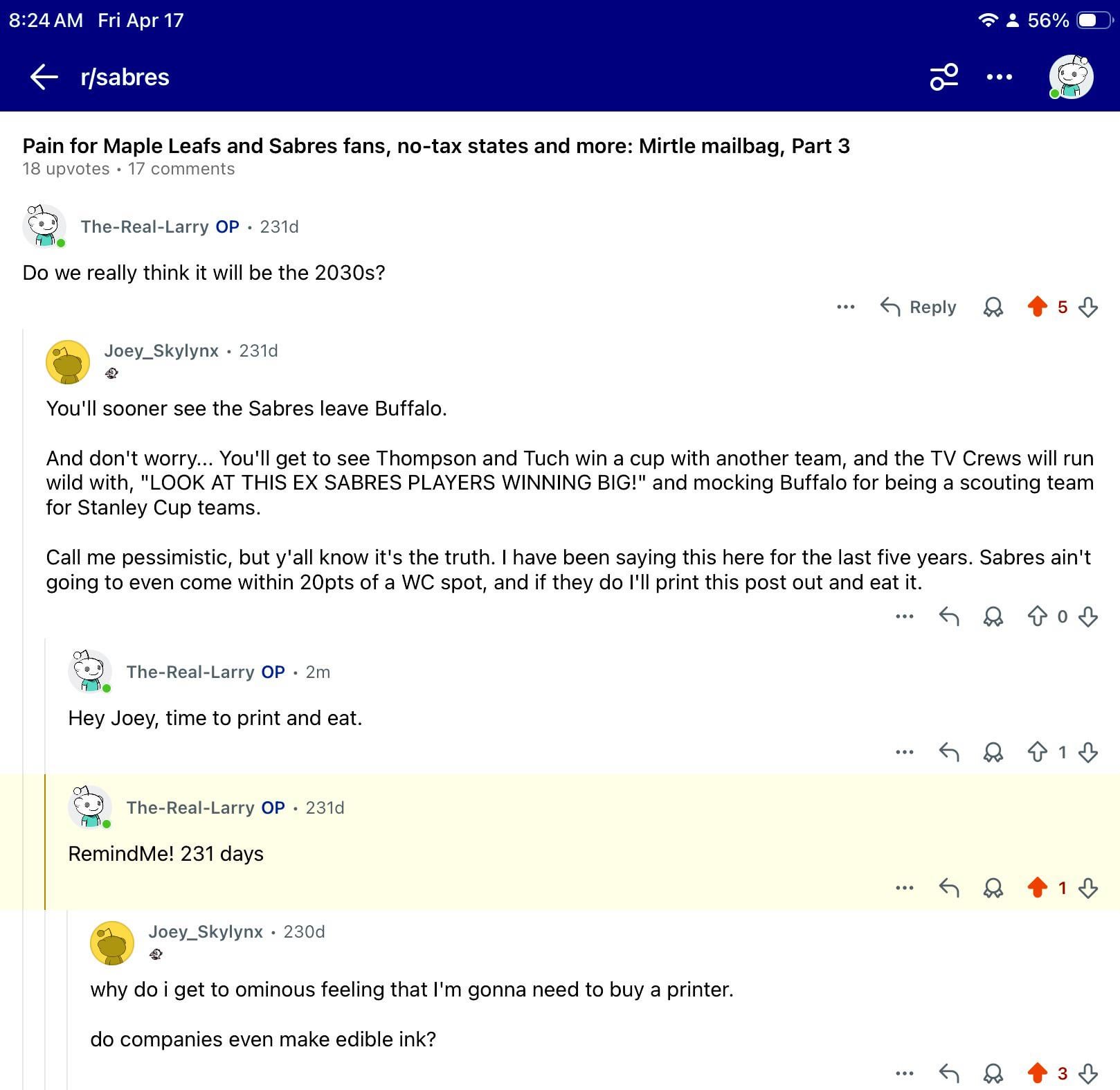This screenshot has width=1120, height=1090.
Task: Go back using the header arrow
Action: pos(44,77)
